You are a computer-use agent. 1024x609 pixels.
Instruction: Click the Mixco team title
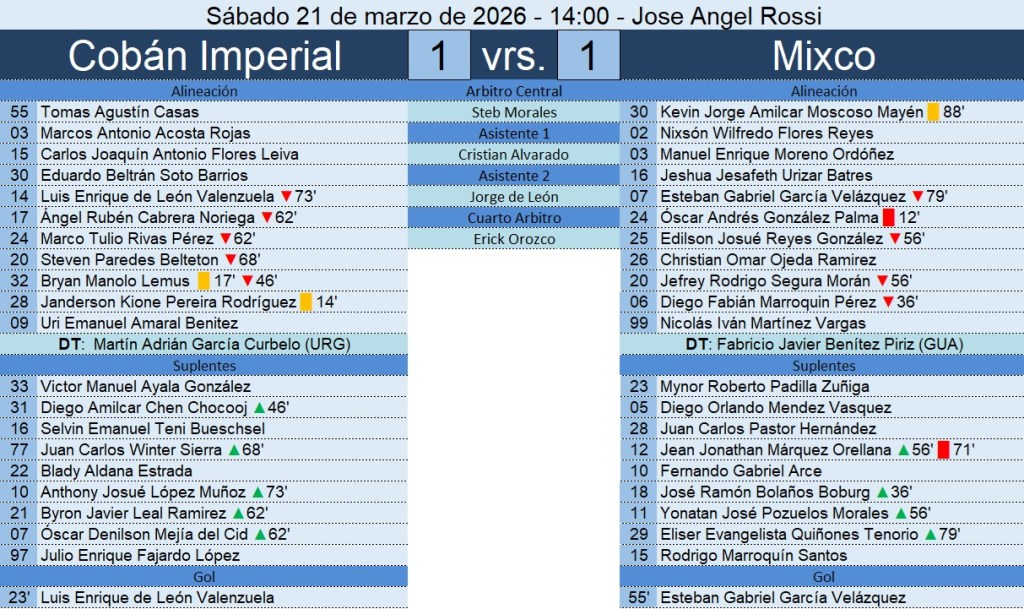tap(823, 56)
